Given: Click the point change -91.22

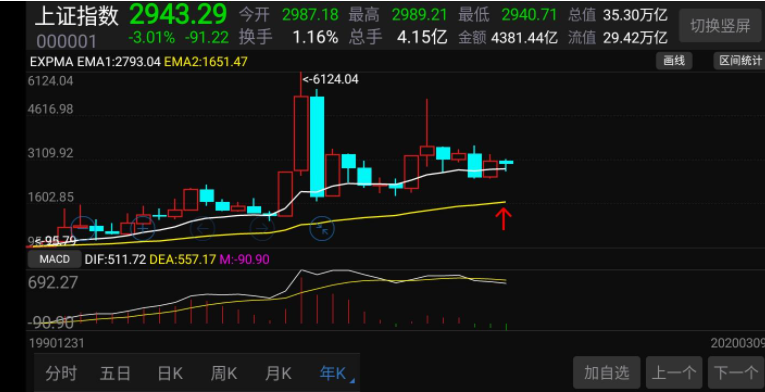Looking at the screenshot, I should pyautogui.click(x=206, y=37).
